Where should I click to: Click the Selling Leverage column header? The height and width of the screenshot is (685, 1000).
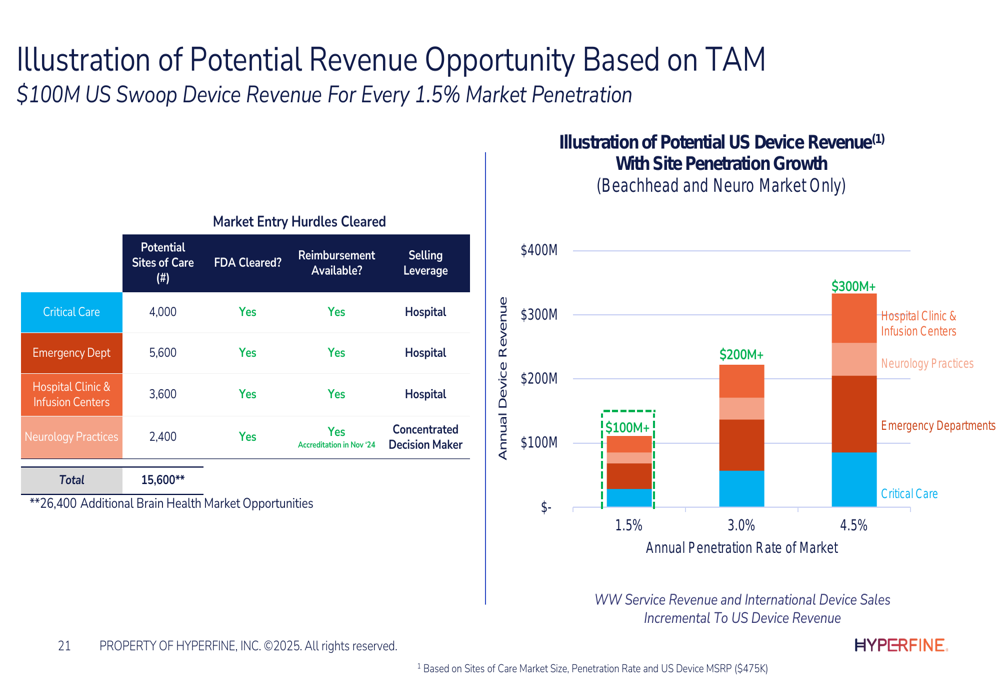point(425,263)
